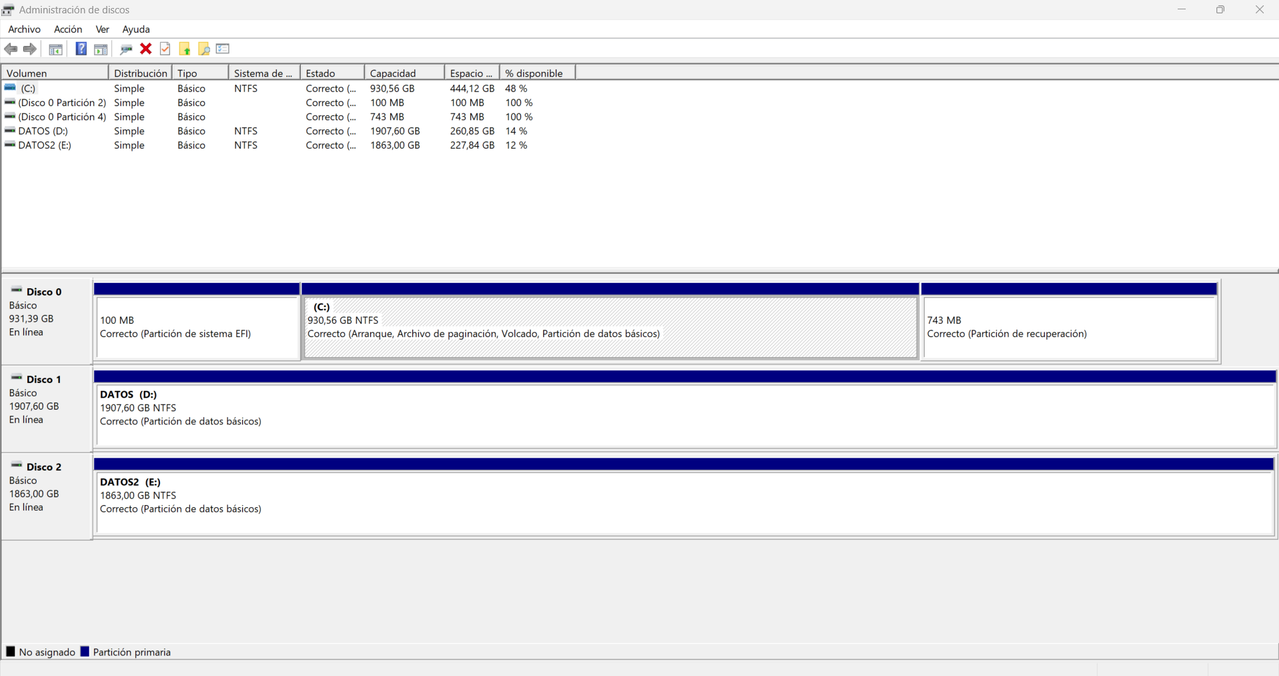Select the 743 MB recovery partition block
1279x676 pixels.
[1070, 321]
